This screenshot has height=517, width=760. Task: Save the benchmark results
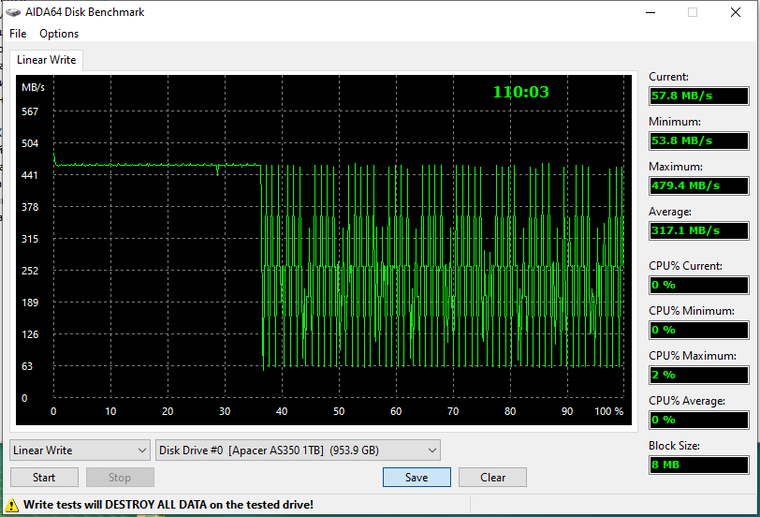pyautogui.click(x=416, y=477)
